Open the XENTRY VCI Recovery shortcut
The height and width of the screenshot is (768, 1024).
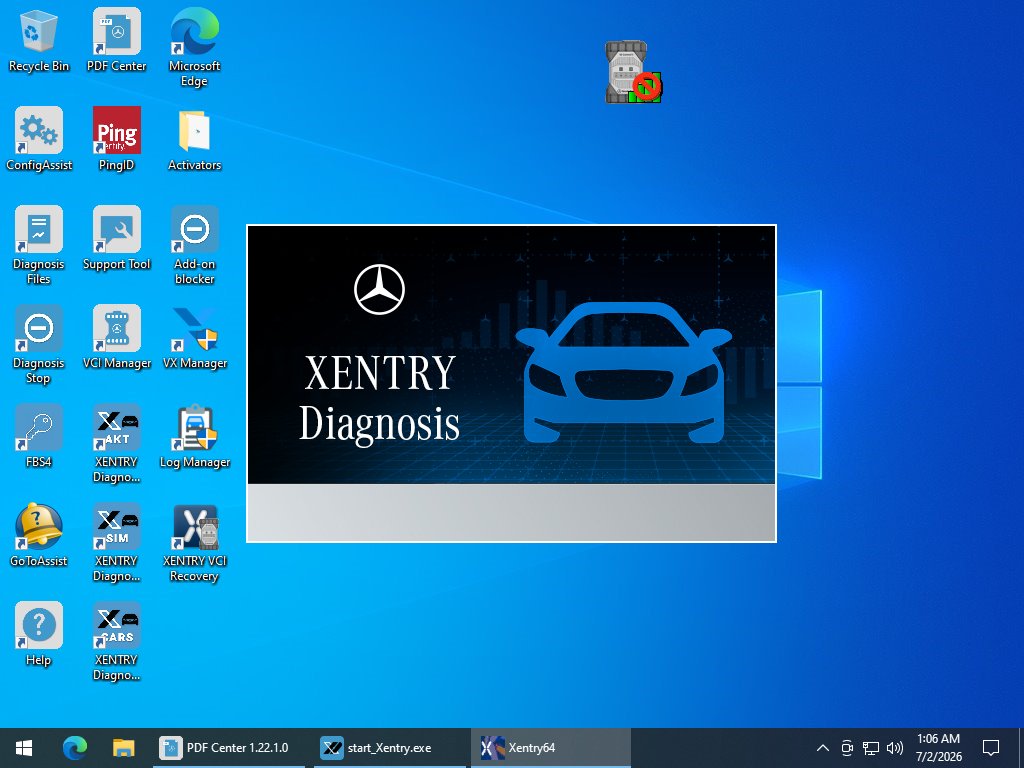(195, 543)
